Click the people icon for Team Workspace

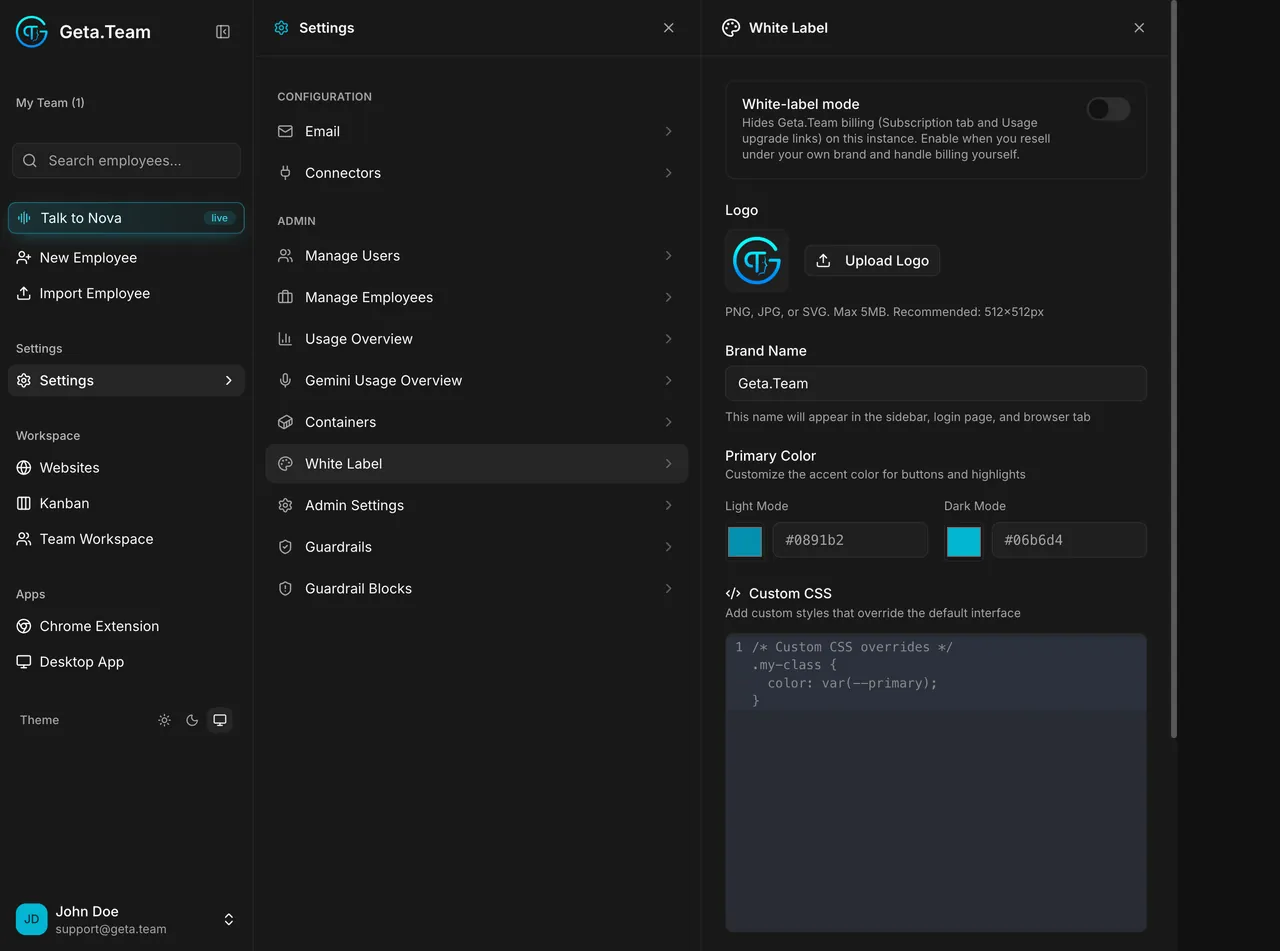(x=24, y=539)
